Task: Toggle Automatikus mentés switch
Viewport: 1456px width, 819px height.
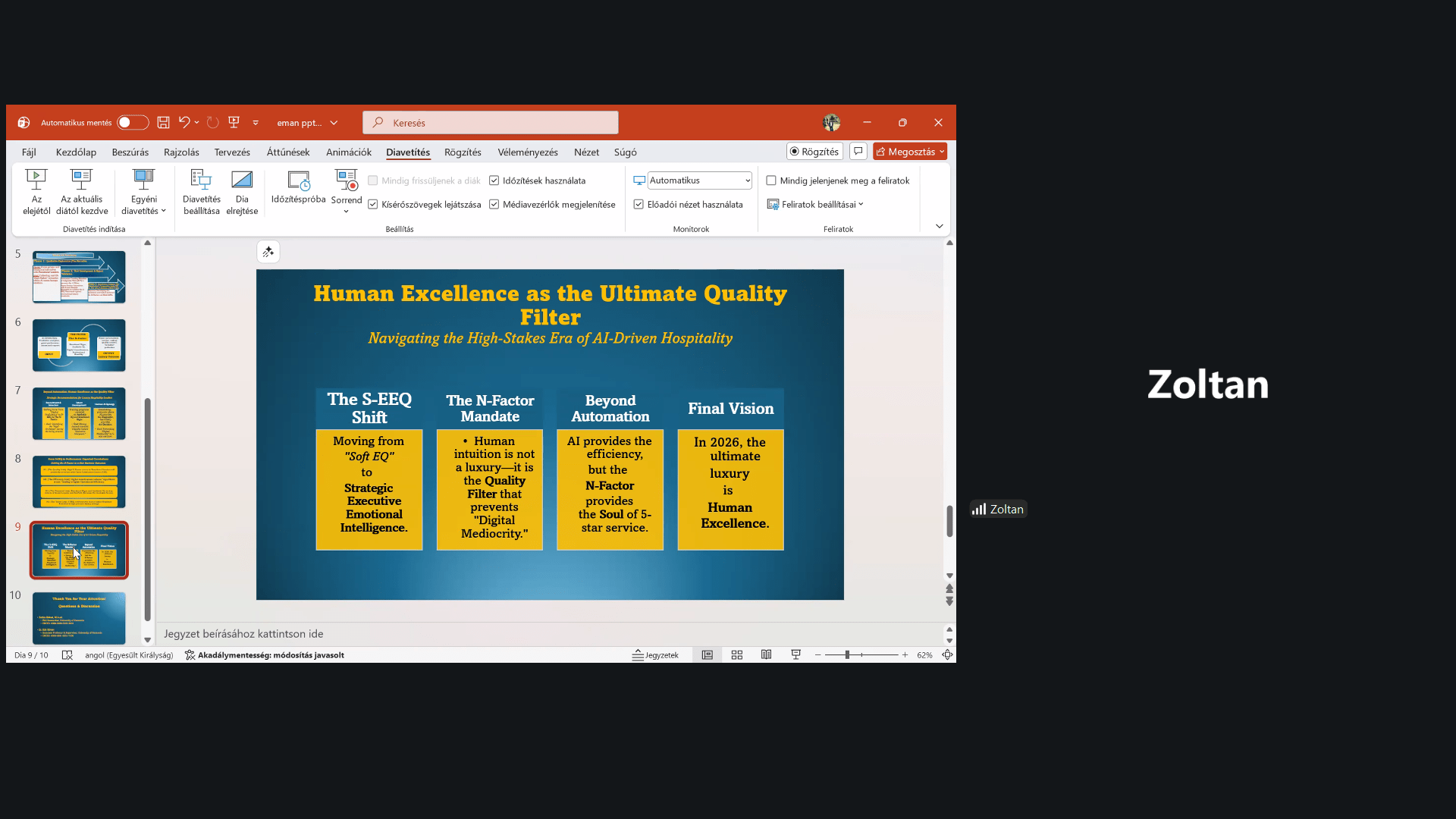Action: click(x=133, y=123)
